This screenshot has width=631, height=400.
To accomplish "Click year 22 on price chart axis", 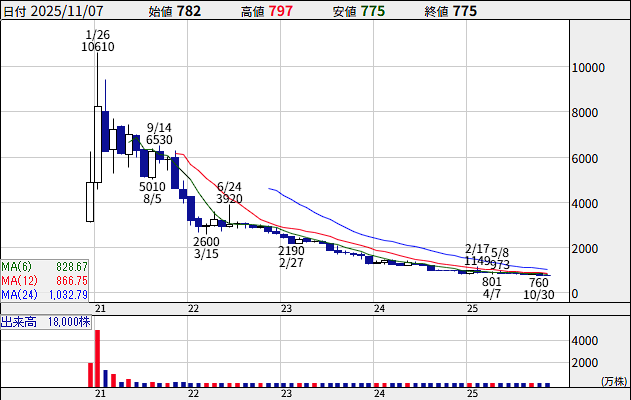I will (194, 309).
